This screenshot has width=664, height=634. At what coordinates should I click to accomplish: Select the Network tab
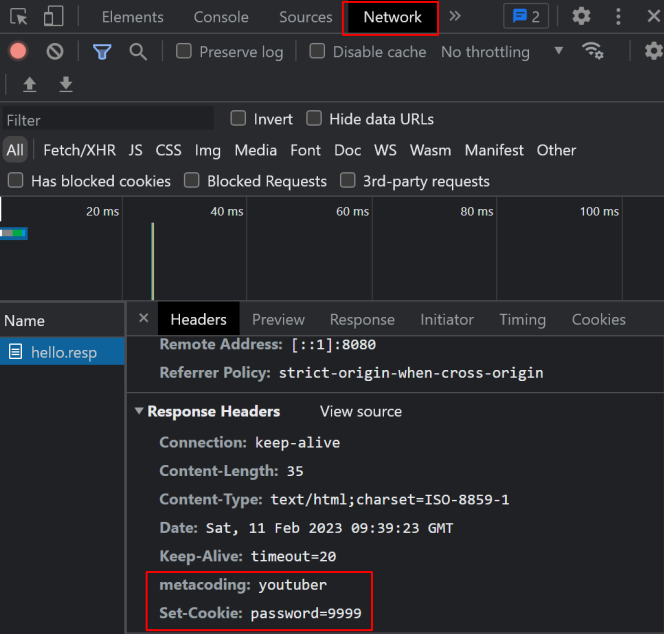pos(392,17)
